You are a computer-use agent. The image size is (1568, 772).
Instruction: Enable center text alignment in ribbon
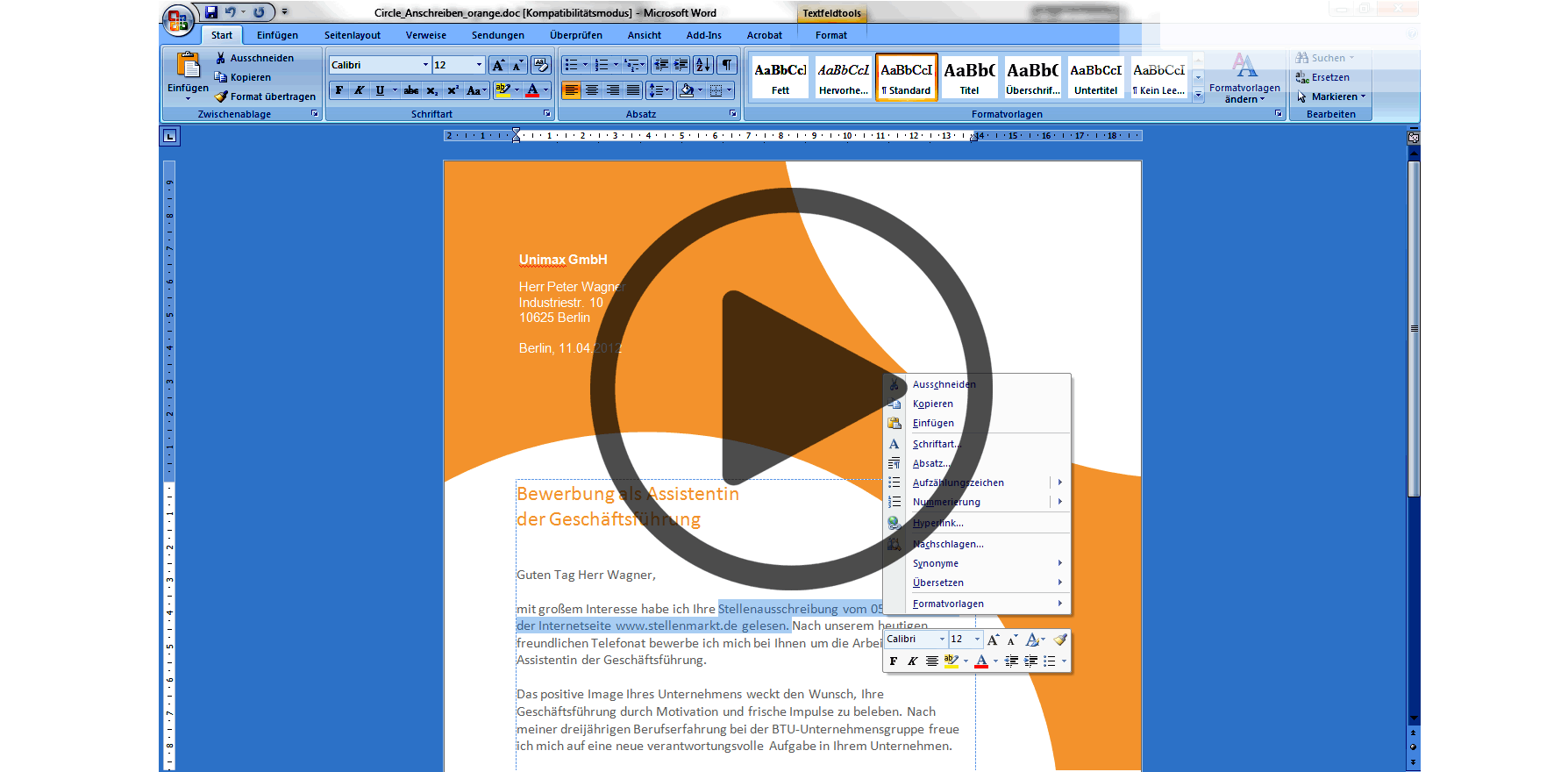[592, 90]
